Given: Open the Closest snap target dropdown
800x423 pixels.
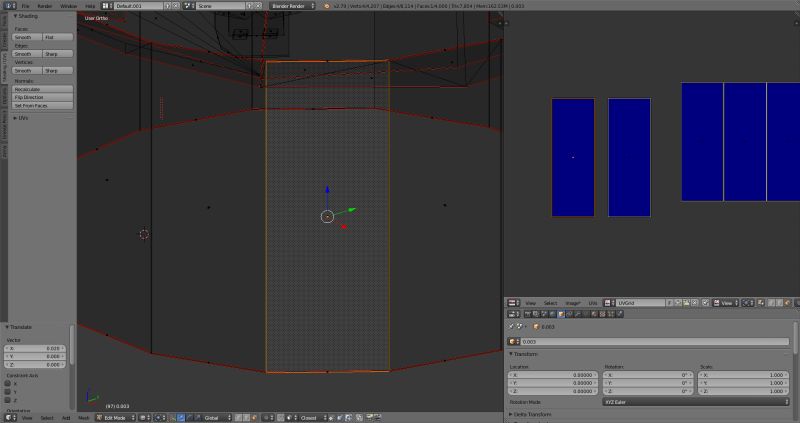Looking at the screenshot, I should 313,418.
